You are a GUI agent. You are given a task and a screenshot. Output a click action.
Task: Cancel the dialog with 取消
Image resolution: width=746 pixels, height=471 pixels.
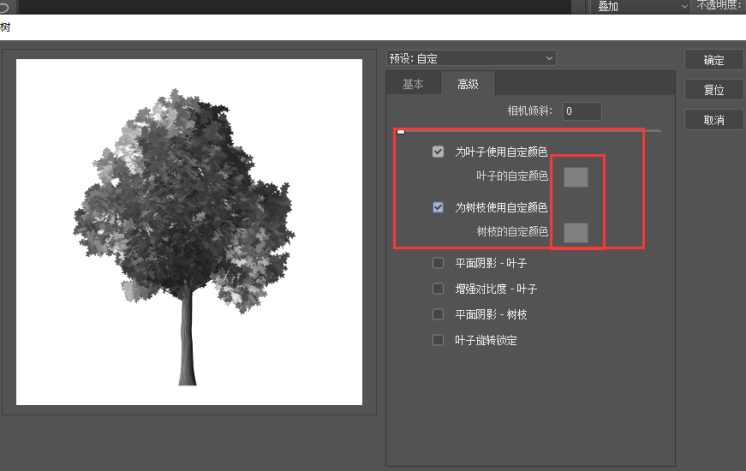[x=714, y=120]
